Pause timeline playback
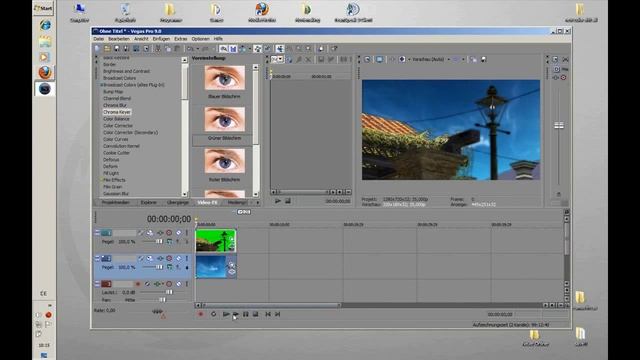Image resolution: width=640 pixels, height=360 pixels. (x=246, y=314)
